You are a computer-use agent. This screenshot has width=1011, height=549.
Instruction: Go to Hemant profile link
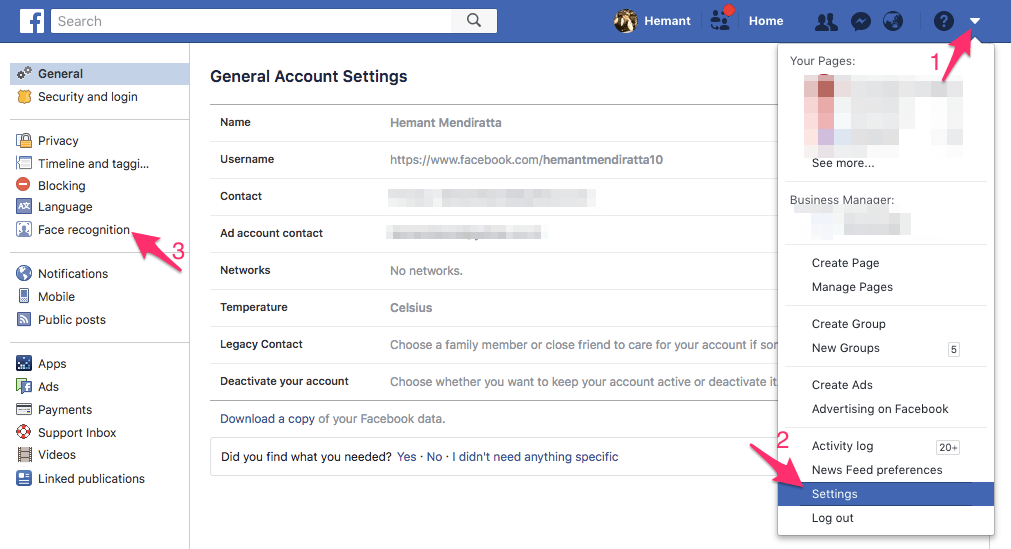coord(667,21)
